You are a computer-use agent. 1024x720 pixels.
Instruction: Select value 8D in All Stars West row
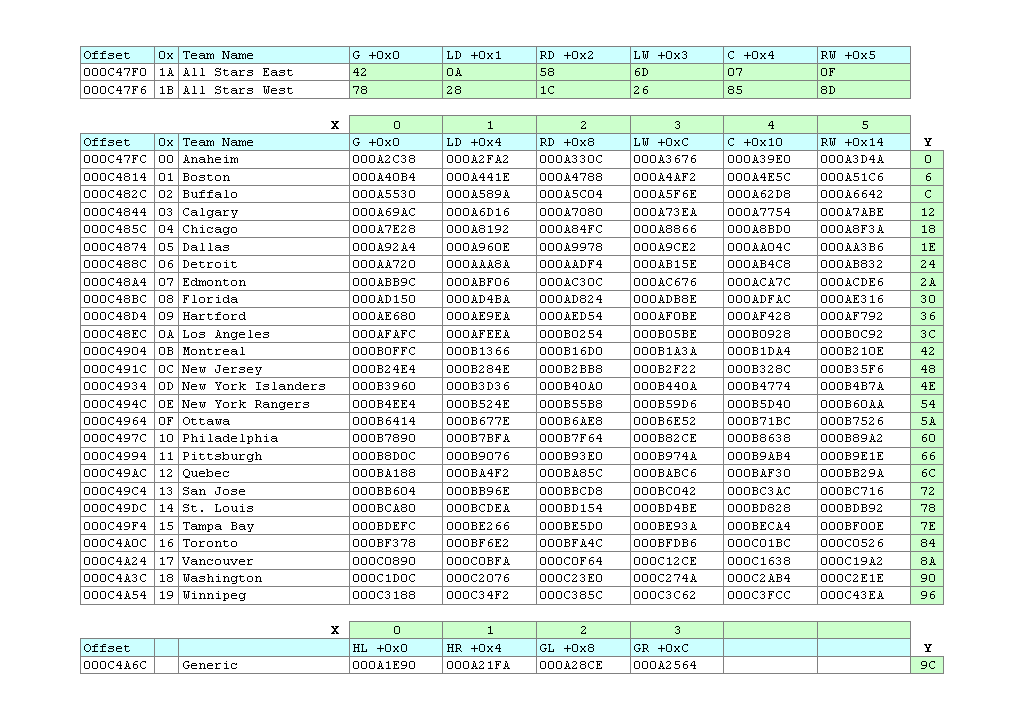click(863, 90)
